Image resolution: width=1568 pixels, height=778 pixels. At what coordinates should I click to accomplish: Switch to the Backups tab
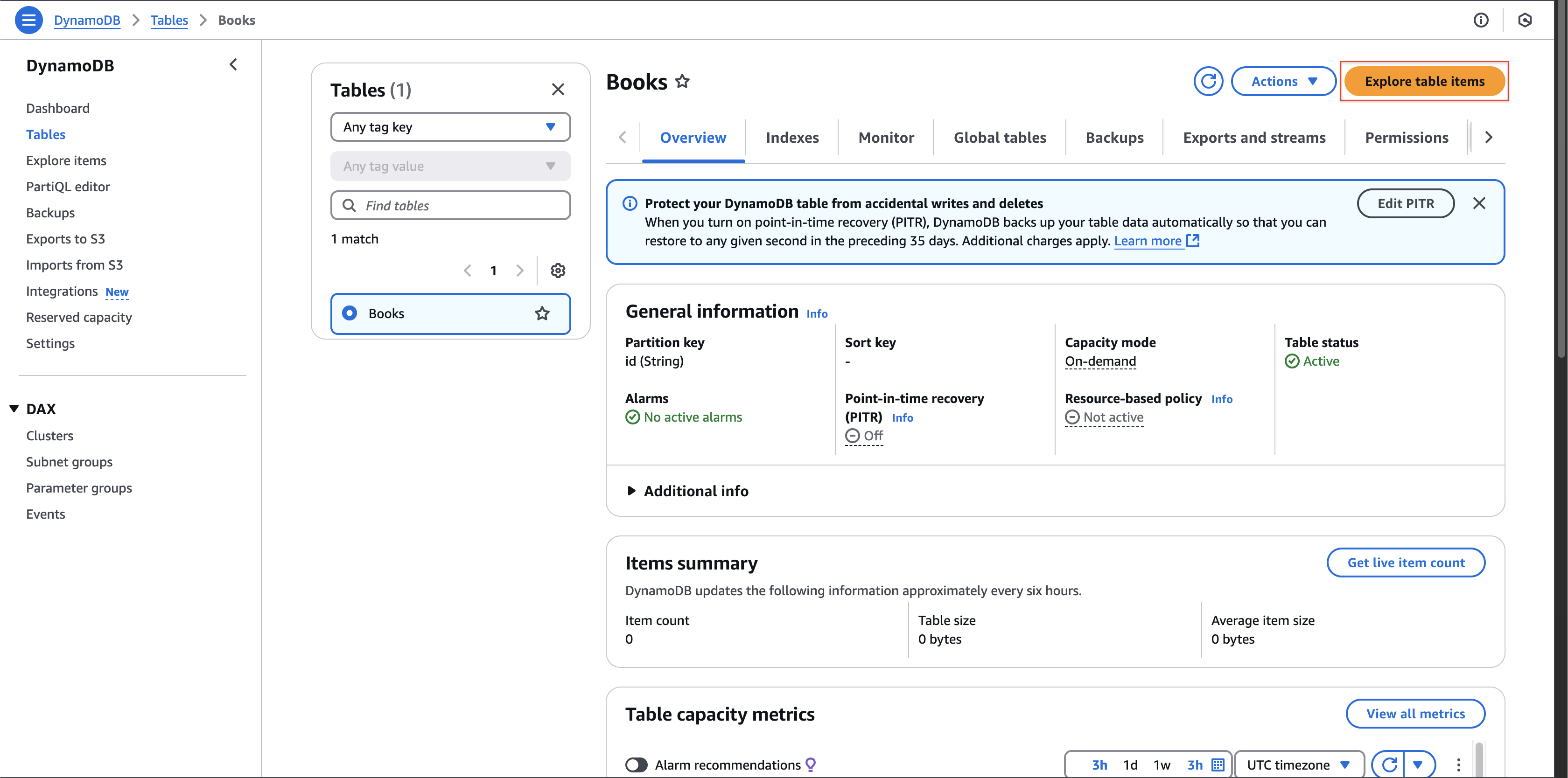[x=1114, y=138]
